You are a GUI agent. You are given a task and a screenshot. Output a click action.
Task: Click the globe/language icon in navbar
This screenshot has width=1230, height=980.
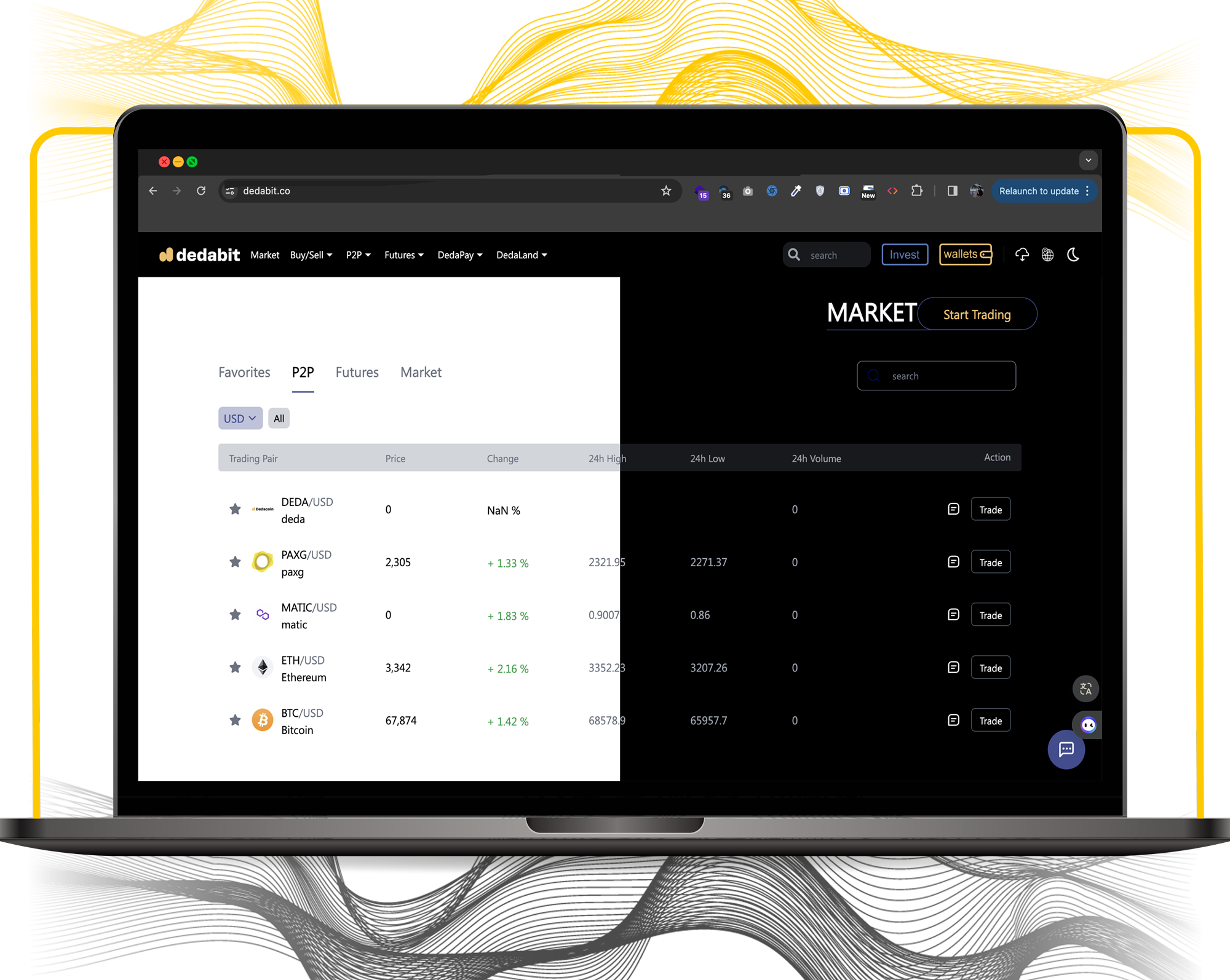coord(1047,255)
